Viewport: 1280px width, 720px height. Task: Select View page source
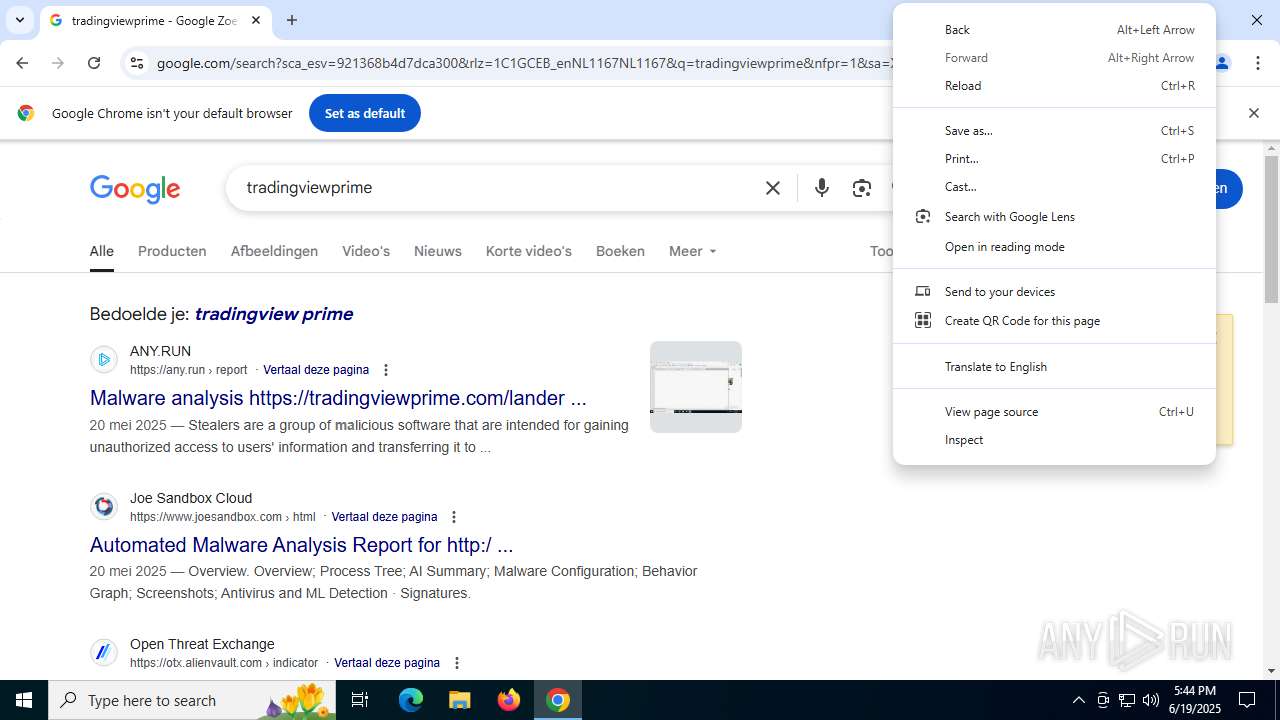1054,412
